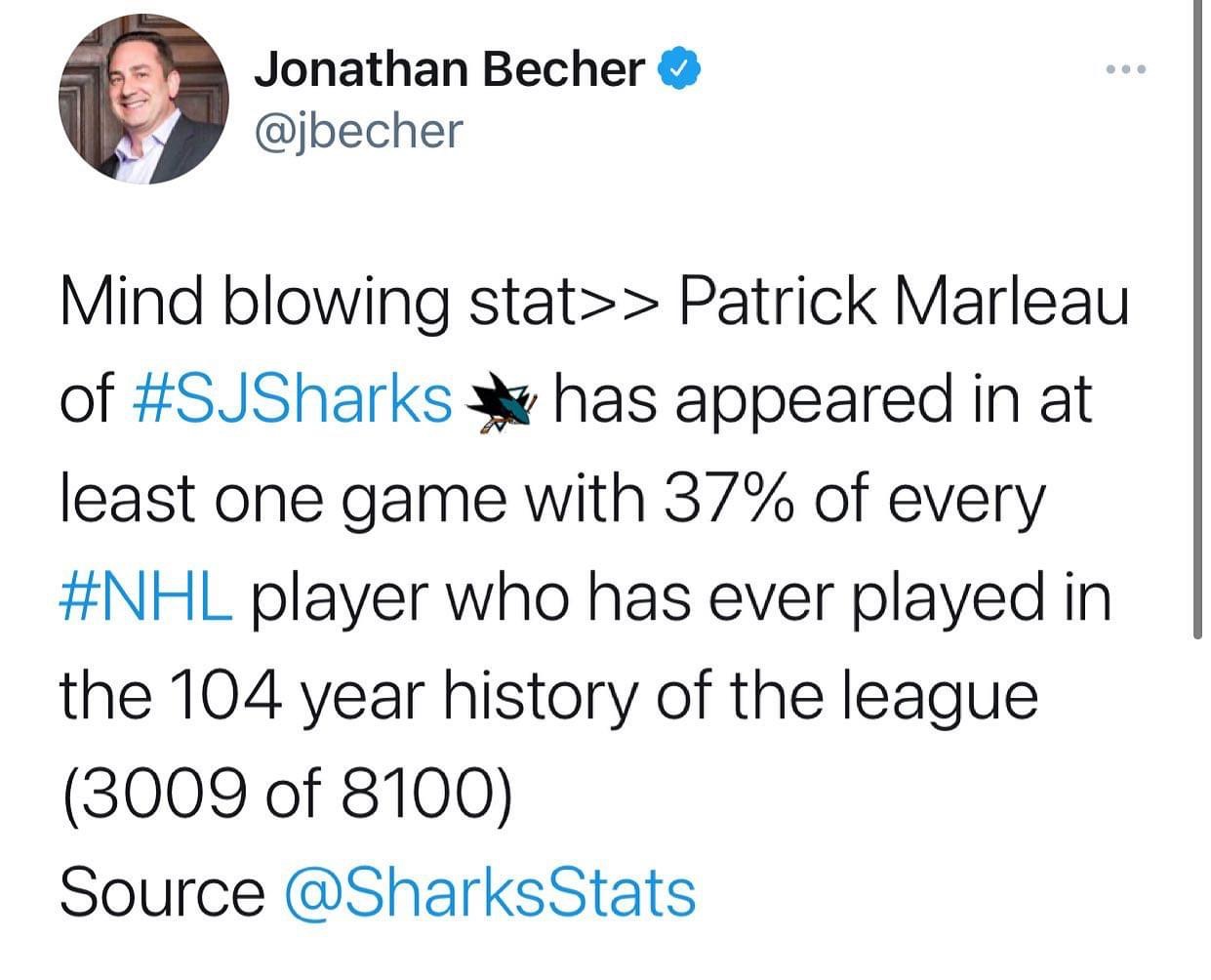
Task: Click the blue verified badge icon
Action: tap(678, 69)
